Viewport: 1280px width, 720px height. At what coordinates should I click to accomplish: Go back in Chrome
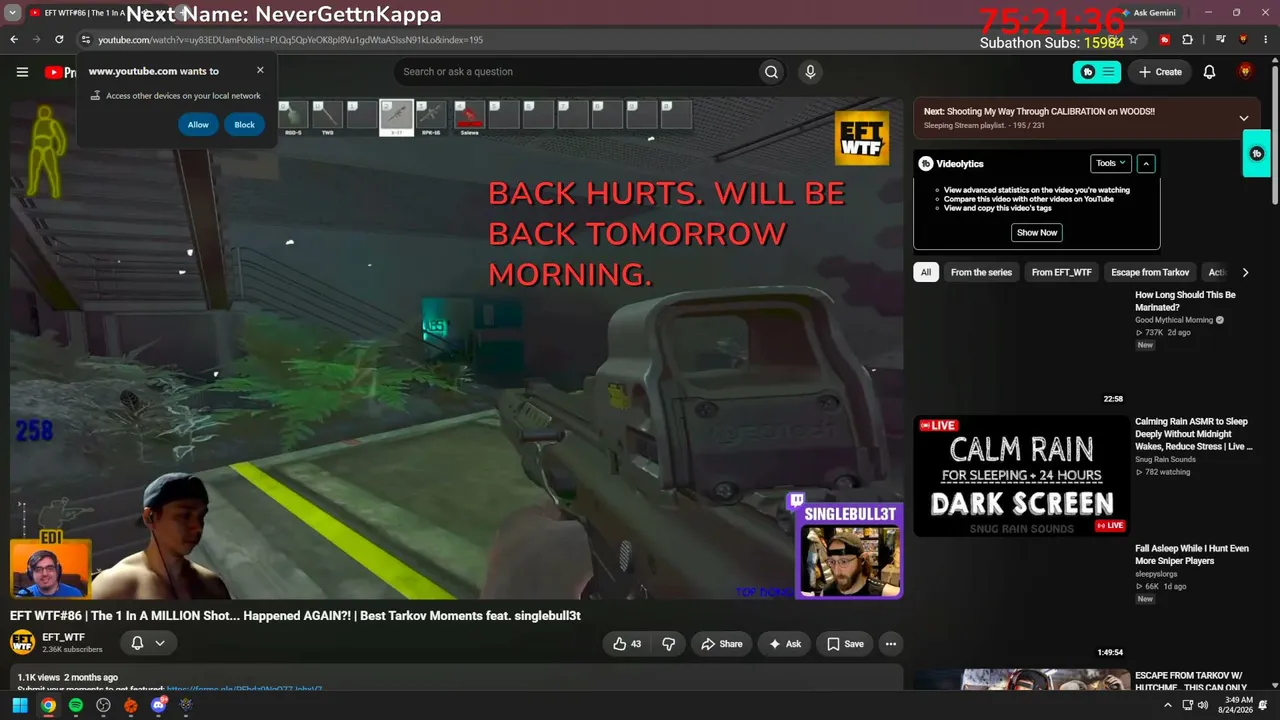tap(14, 40)
